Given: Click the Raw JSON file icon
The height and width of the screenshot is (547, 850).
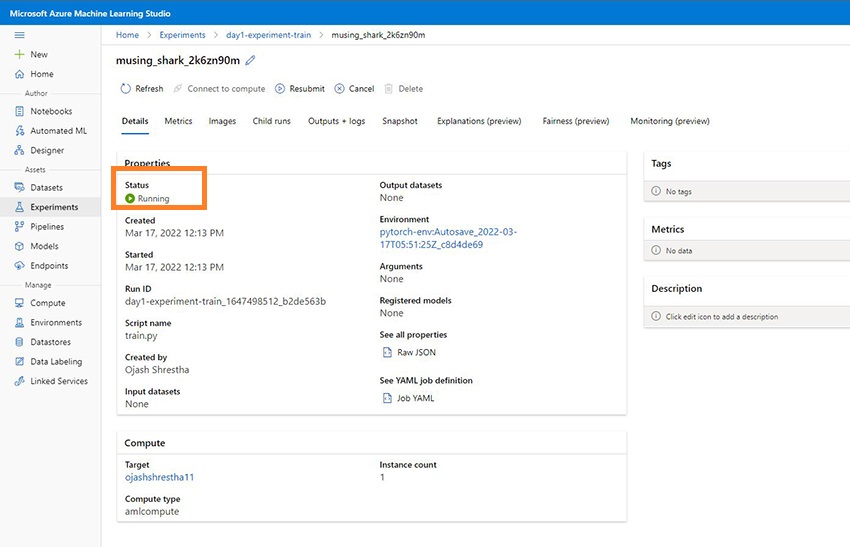Looking at the screenshot, I should (387, 352).
